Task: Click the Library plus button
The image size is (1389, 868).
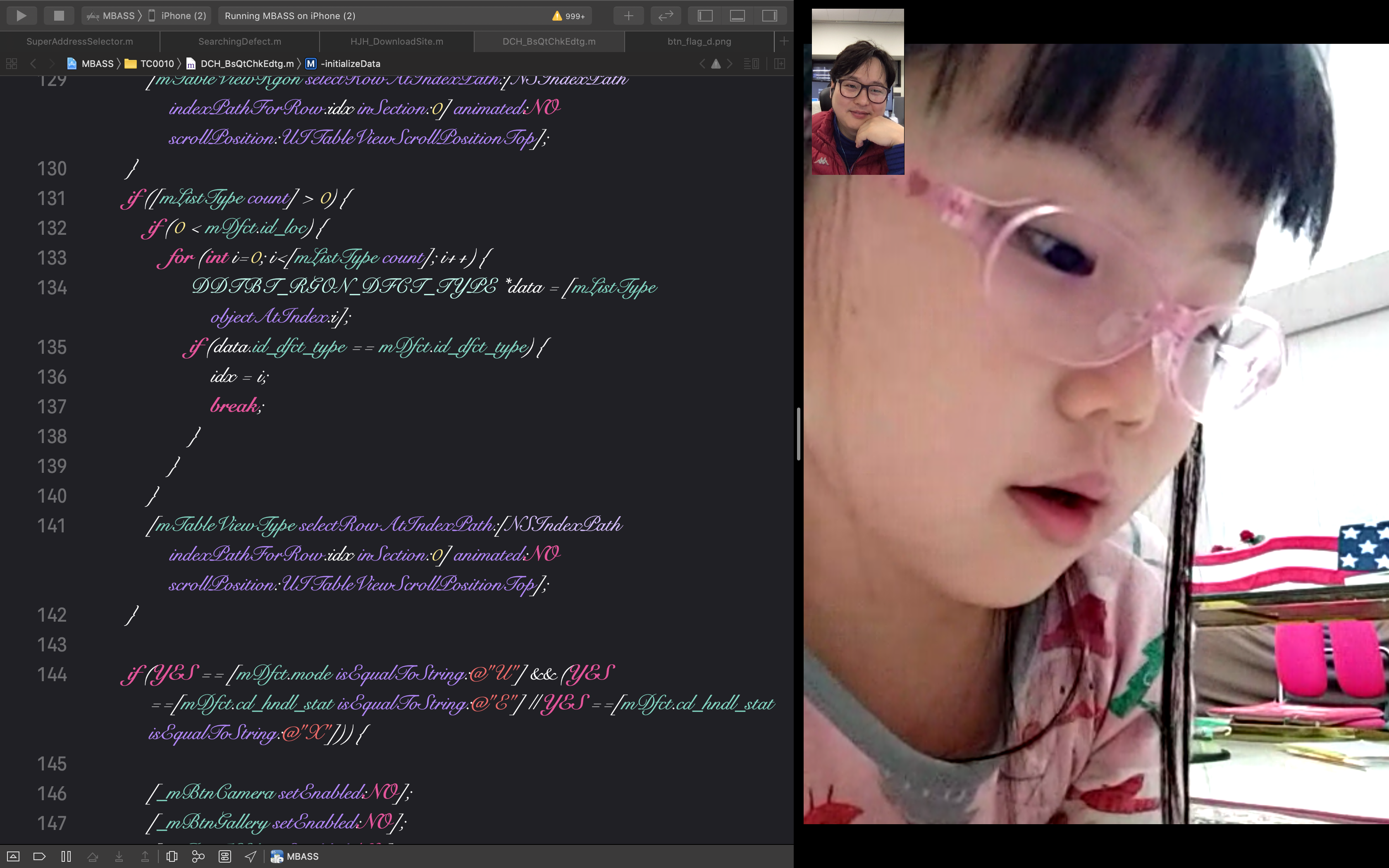Action: pos(628,16)
